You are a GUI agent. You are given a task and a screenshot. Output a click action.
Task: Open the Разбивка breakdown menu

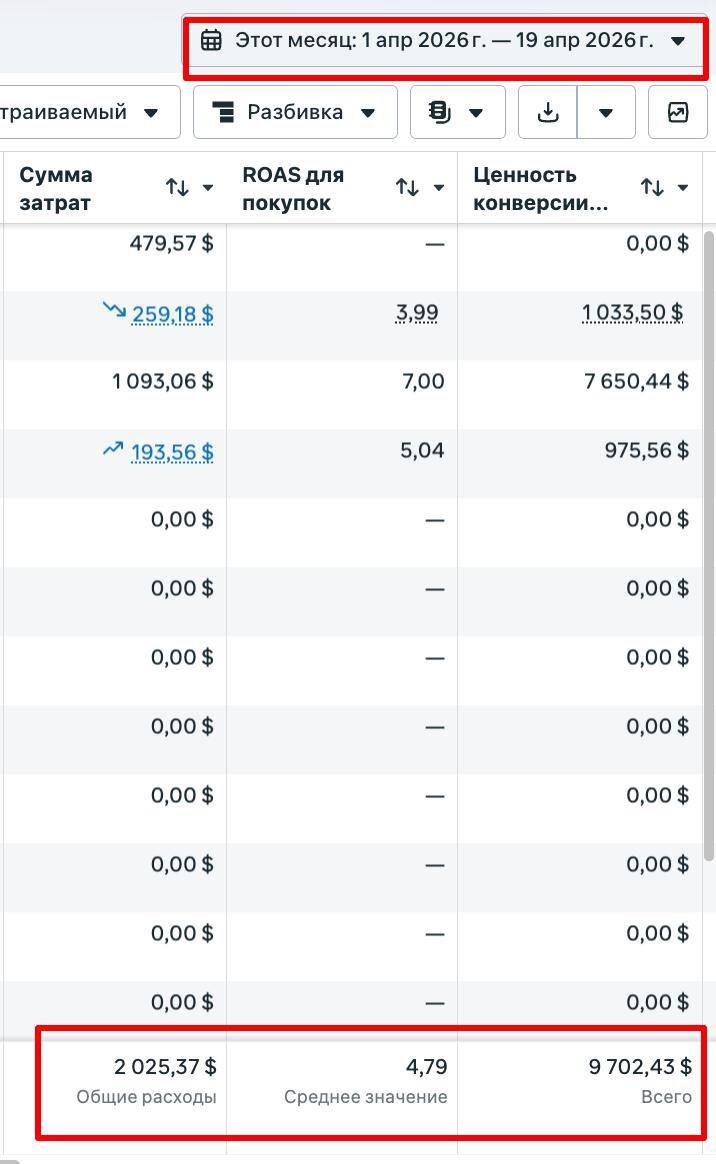click(295, 112)
